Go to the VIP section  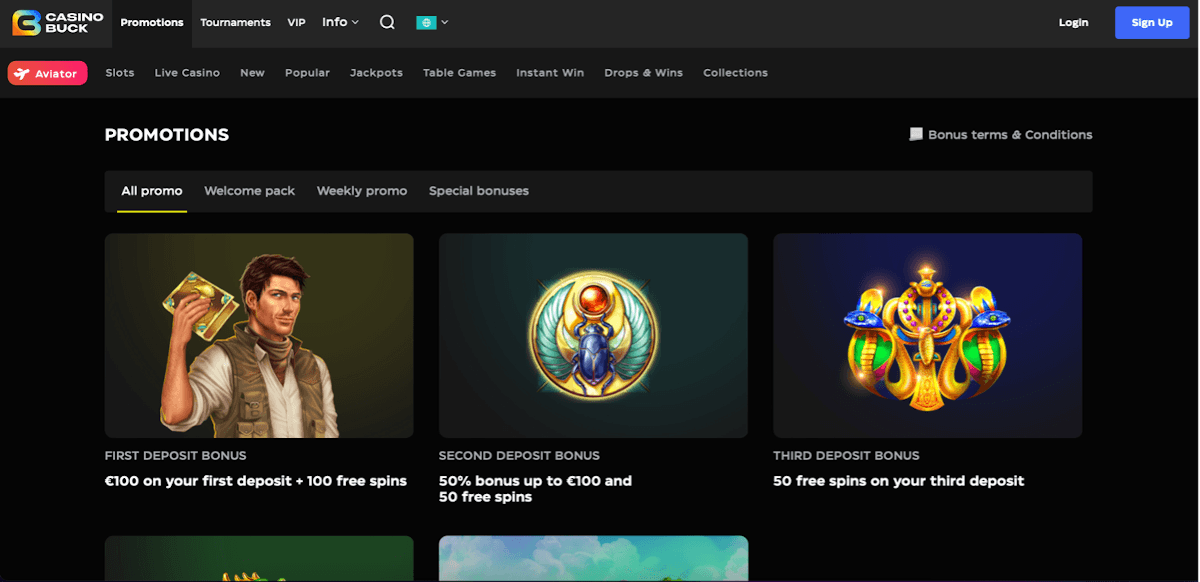(296, 22)
